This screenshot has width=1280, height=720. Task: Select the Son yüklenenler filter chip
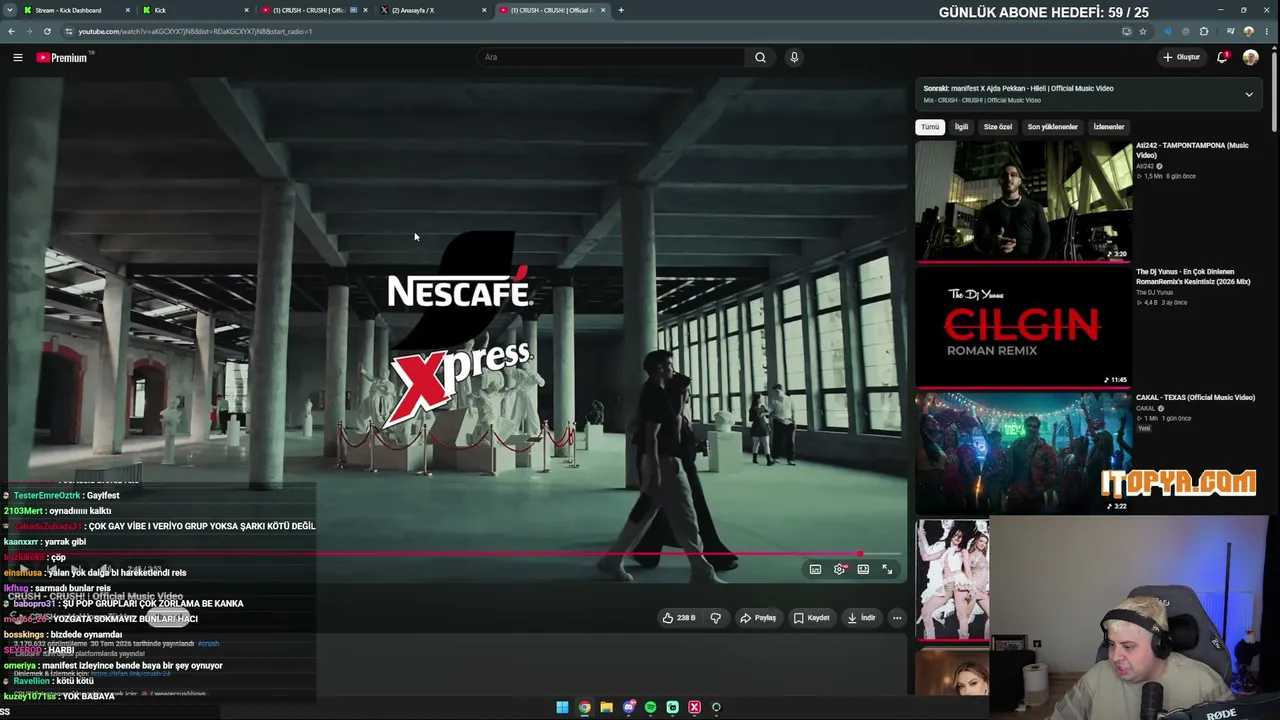(x=1052, y=127)
